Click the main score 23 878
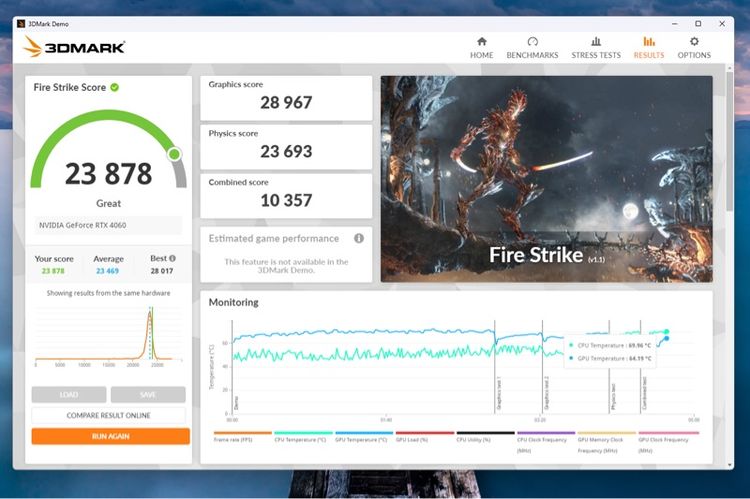 coord(109,174)
